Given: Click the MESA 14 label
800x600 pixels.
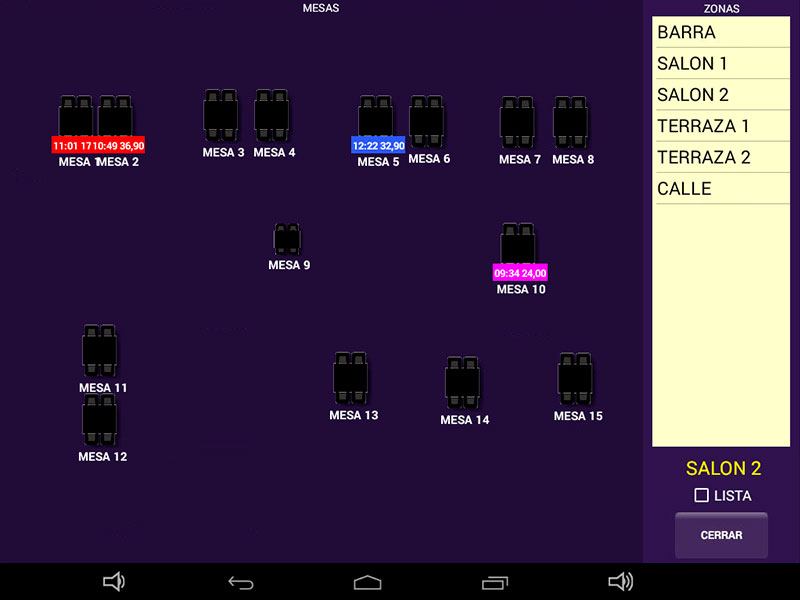Looking at the screenshot, I should click(x=465, y=420).
